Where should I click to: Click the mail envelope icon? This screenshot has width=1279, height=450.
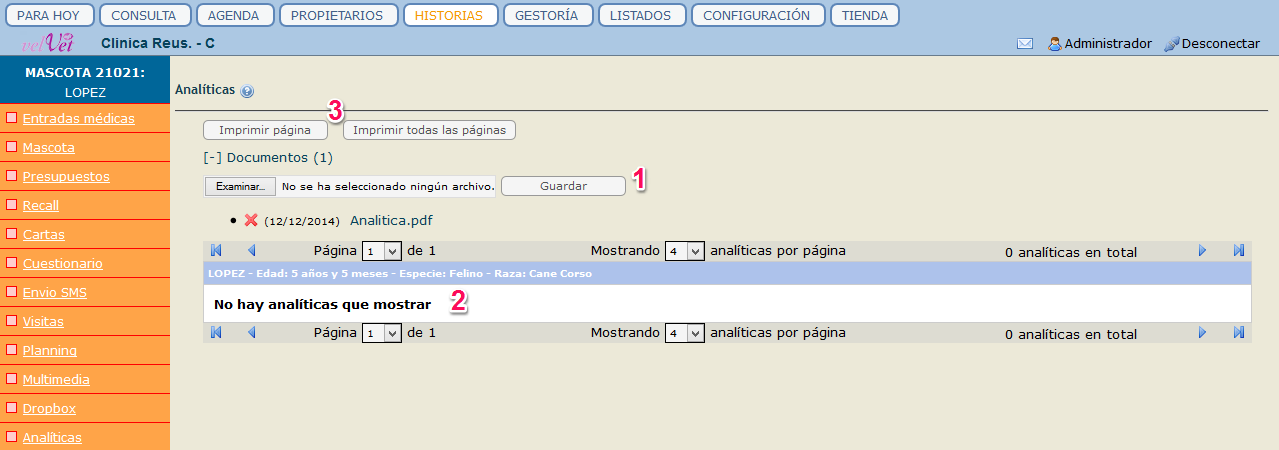point(1025,44)
